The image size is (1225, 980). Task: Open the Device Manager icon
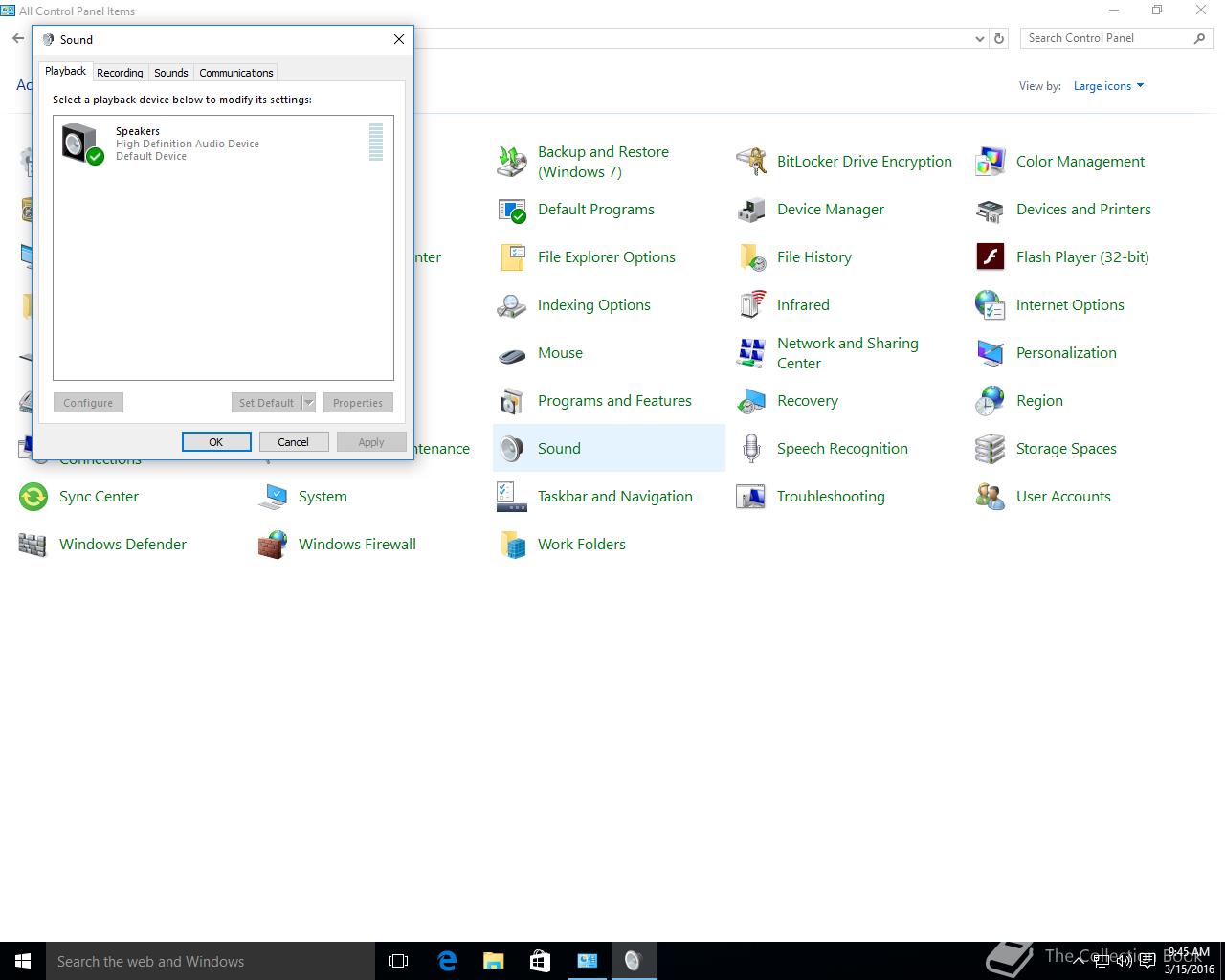pyautogui.click(x=751, y=210)
